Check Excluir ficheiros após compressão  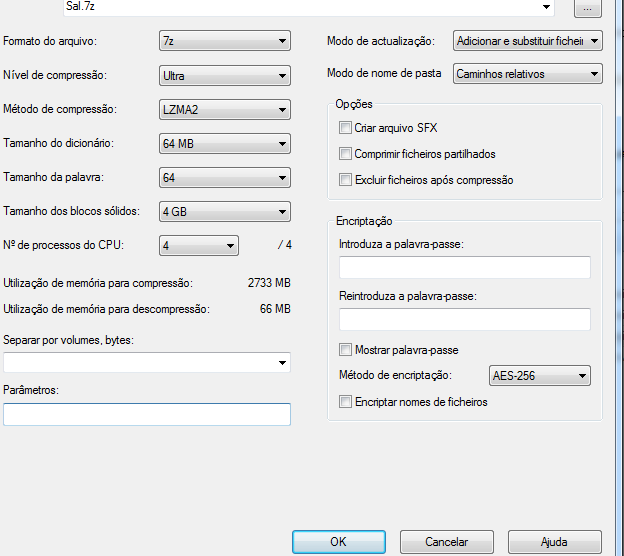pyautogui.click(x=346, y=180)
